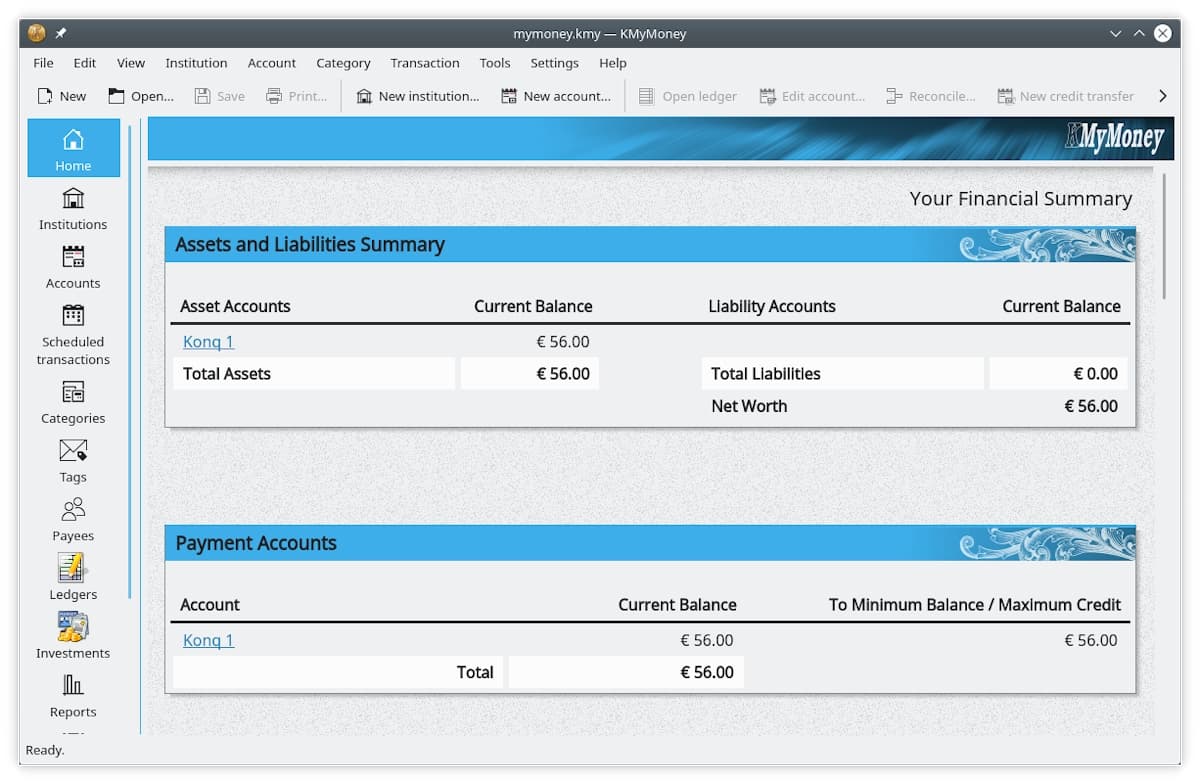Click the KMyMoney logo banner
Image resolution: width=1200 pixels, height=784 pixels.
click(1114, 138)
